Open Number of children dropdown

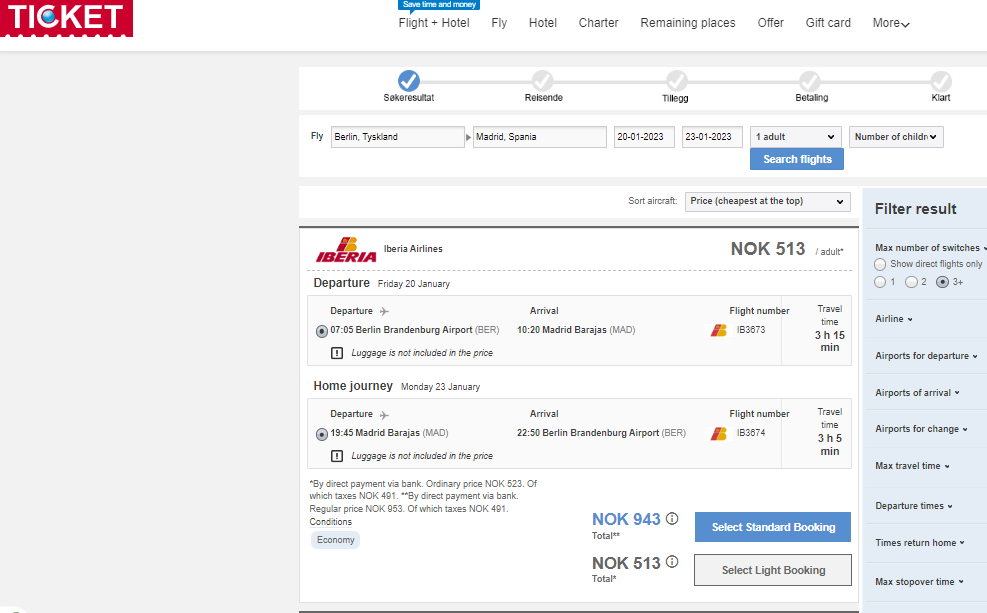896,137
